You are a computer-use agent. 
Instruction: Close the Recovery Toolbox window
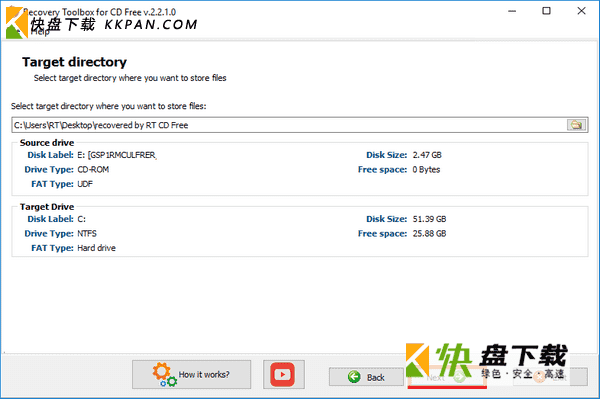click(x=581, y=11)
